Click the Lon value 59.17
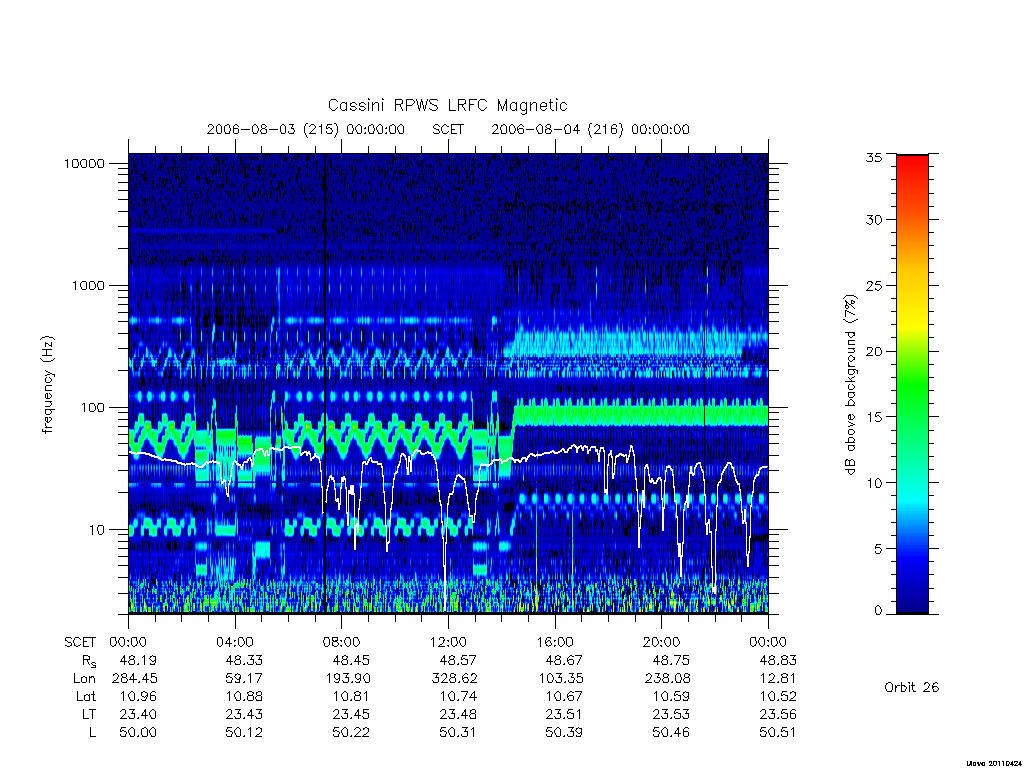Viewport: 1024px width, 768px height. tap(244, 679)
